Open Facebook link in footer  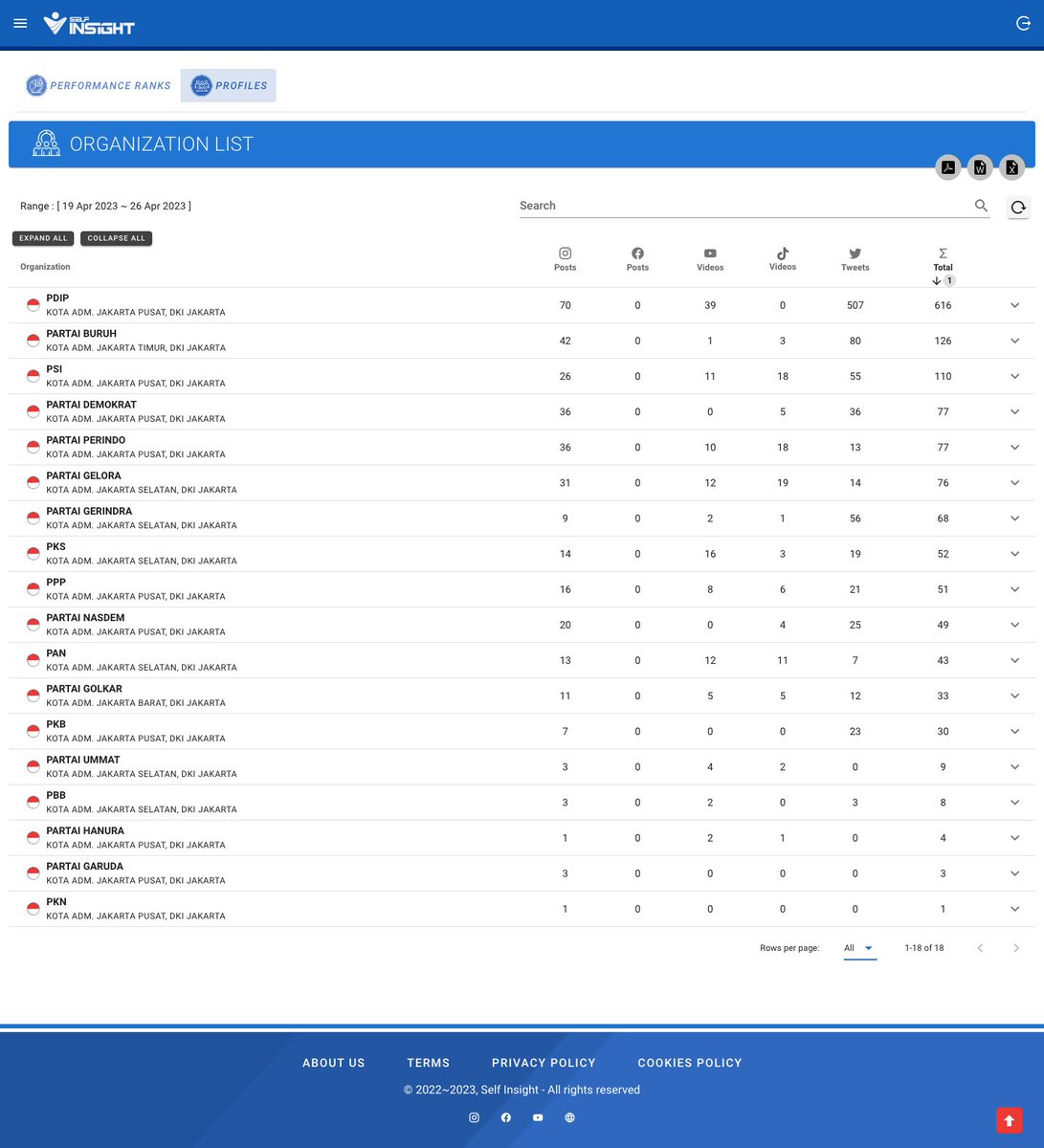[x=506, y=1117]
